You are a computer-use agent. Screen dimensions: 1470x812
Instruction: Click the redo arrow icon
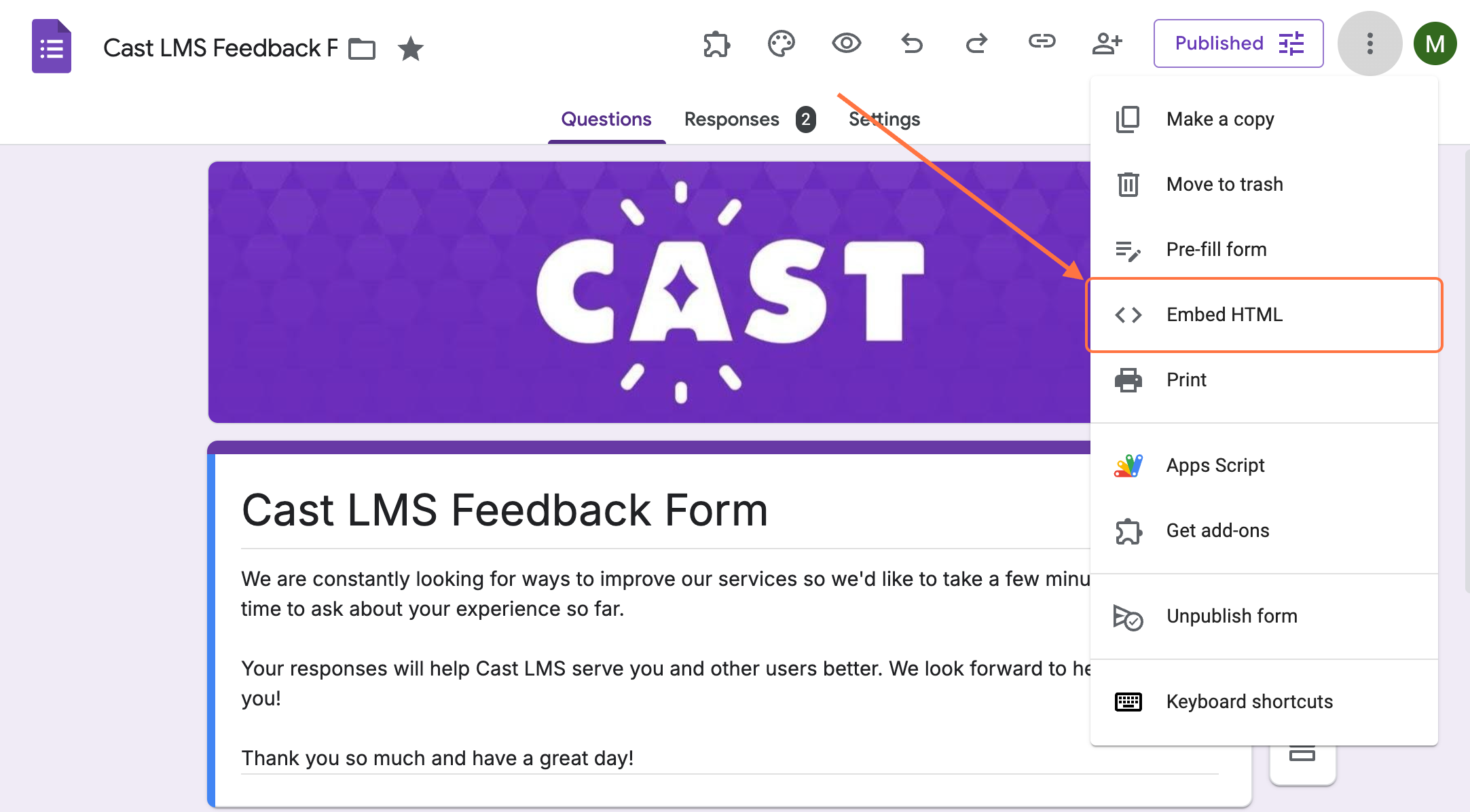click(x=976, y=44)
